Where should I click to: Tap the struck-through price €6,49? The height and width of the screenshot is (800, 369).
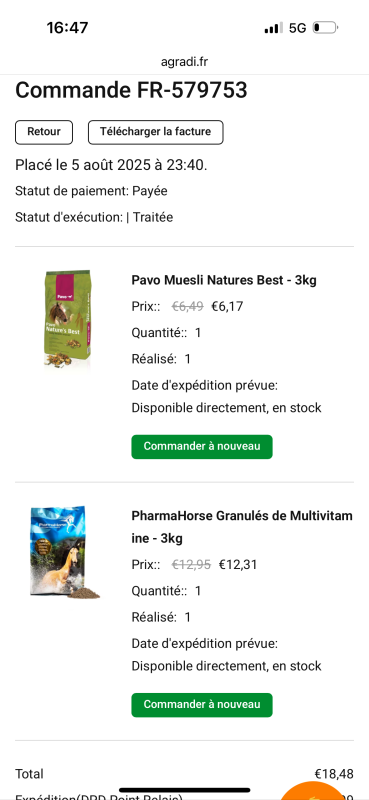(x=187, y=307)
